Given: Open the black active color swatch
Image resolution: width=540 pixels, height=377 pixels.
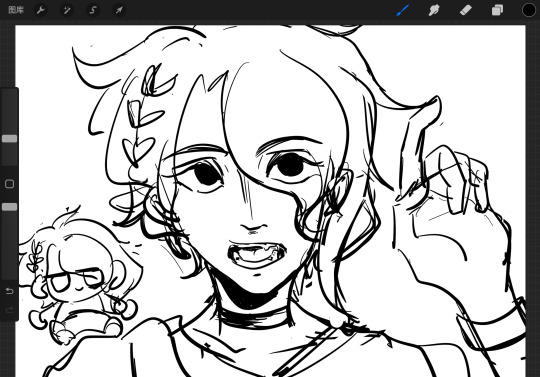Looking at the screenshot, I should [529, 10].
